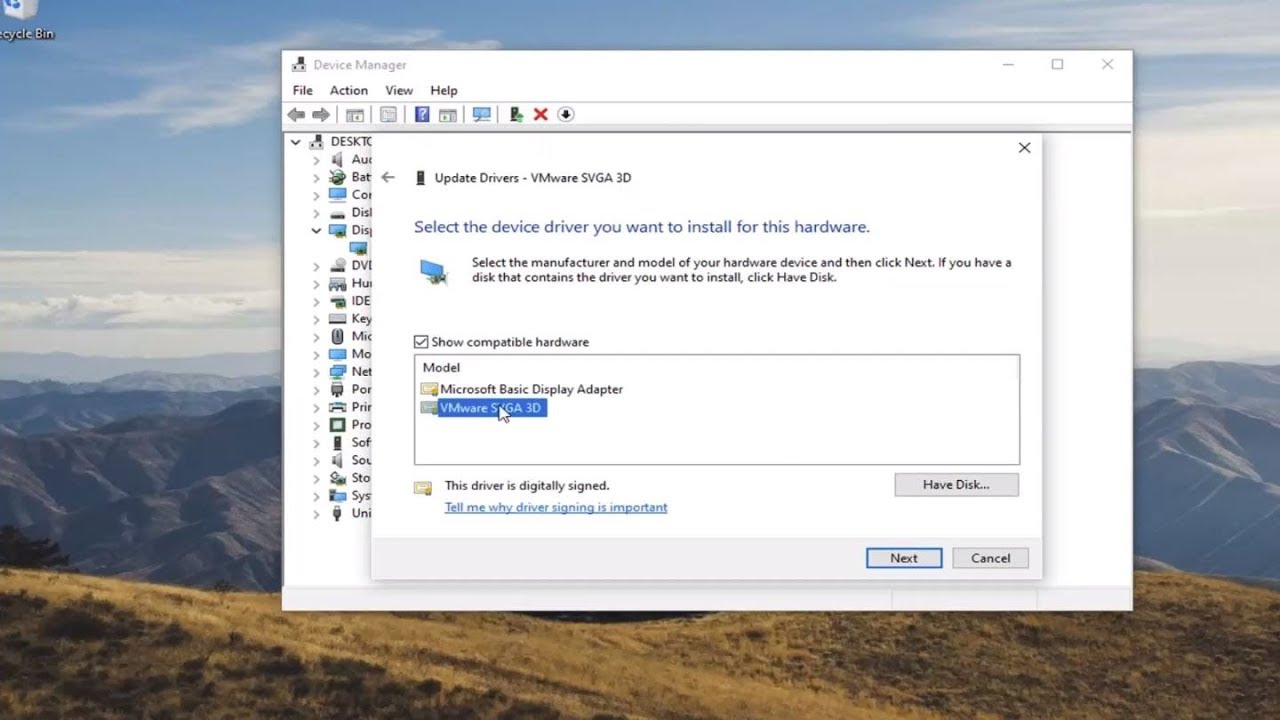This screenshot has width=1280, height=720.
Task: Expand the Monitors tree node chevron
Action: [x=316, y=354]
